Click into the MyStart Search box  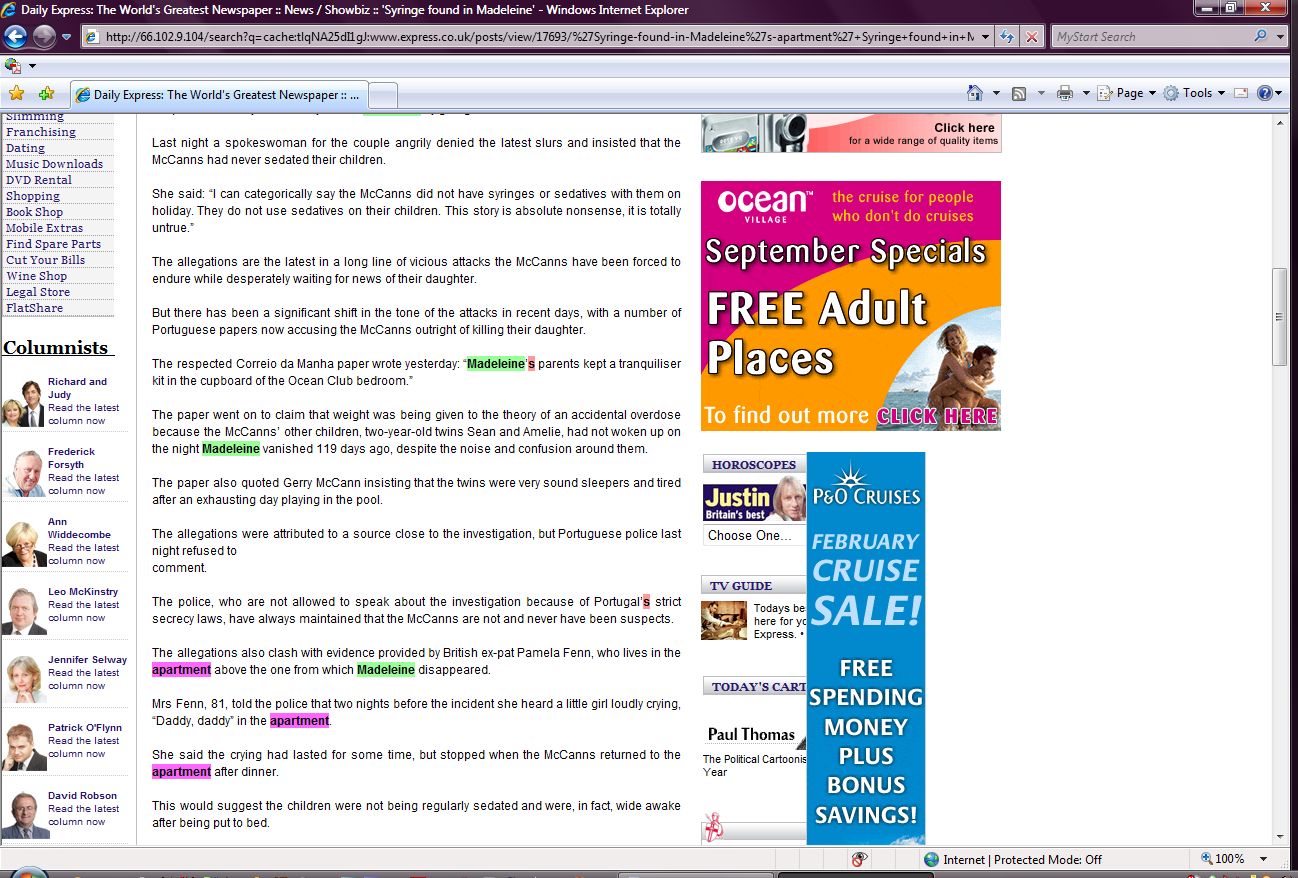coord(1148,37)
